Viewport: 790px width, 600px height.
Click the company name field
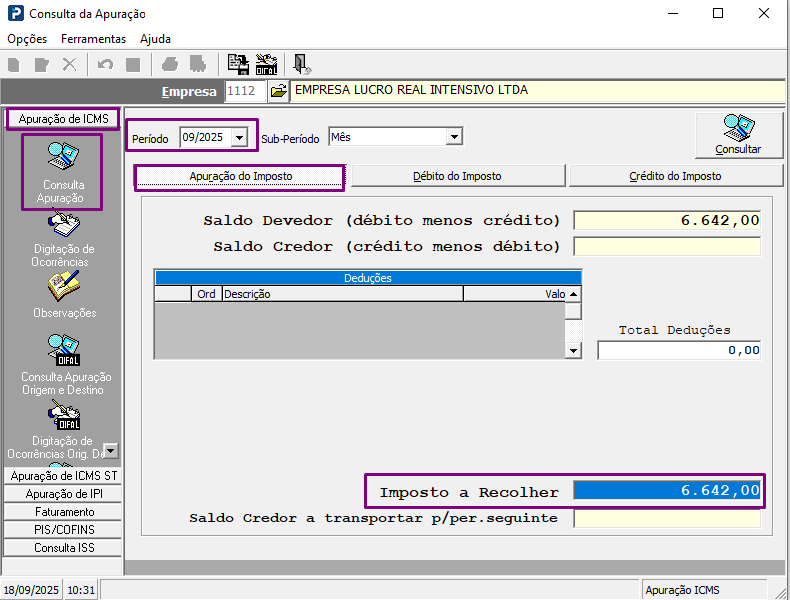538,91
